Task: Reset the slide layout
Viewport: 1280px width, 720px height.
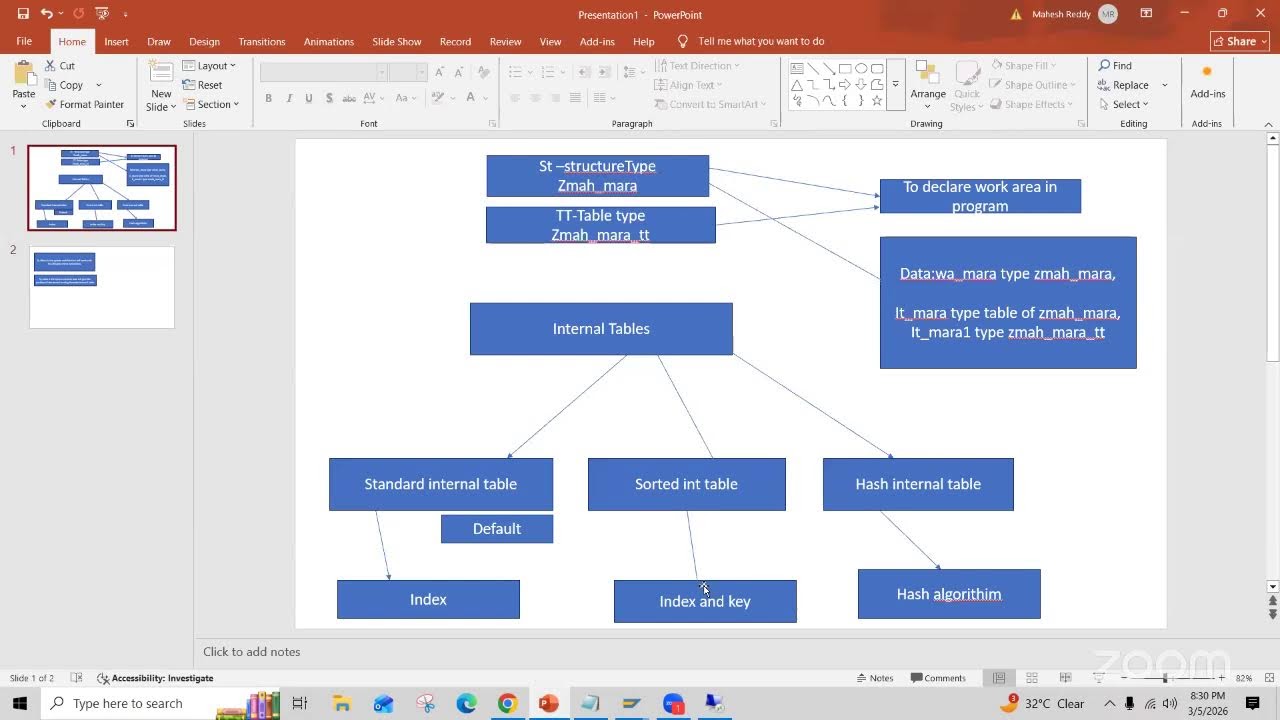Action: [x=203, y=85]
